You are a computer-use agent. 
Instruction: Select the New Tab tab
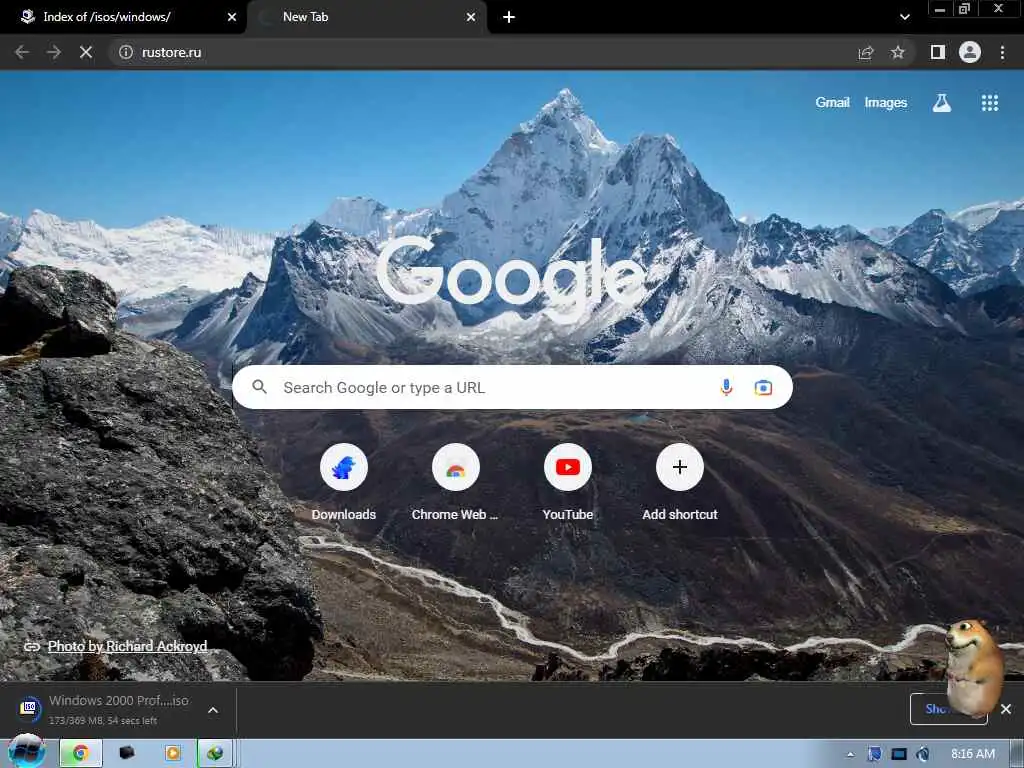pyautogui.click(x=366, y=17)
